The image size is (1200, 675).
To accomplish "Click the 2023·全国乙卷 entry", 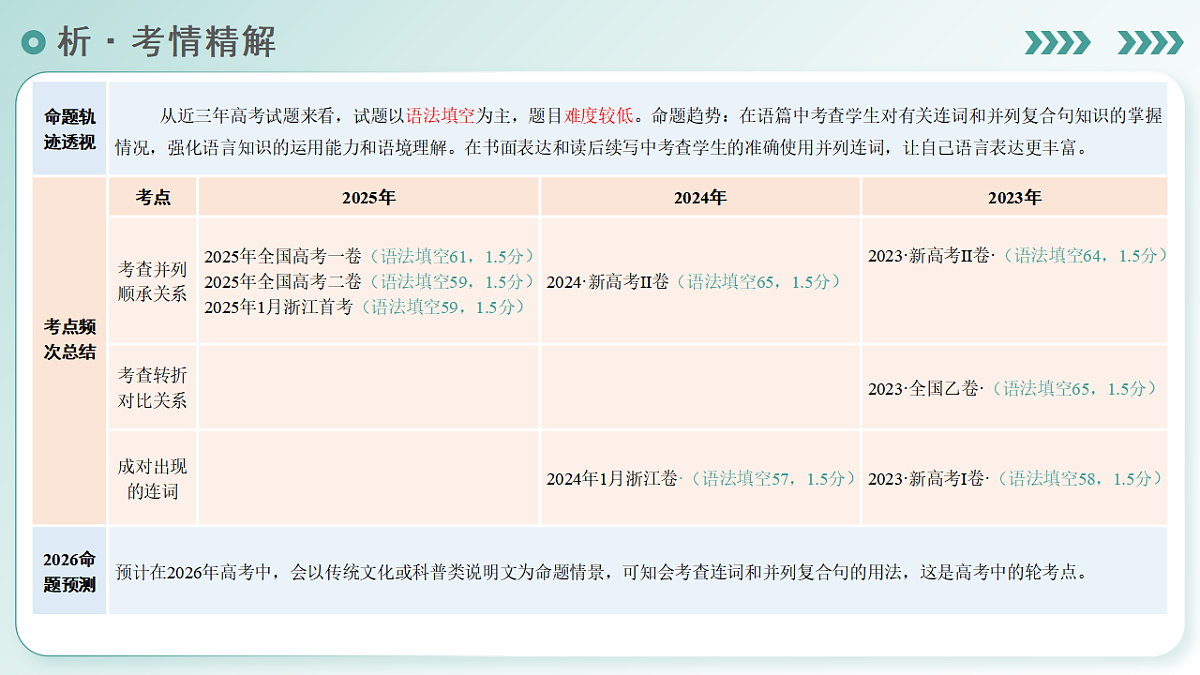I will 1013,389.
